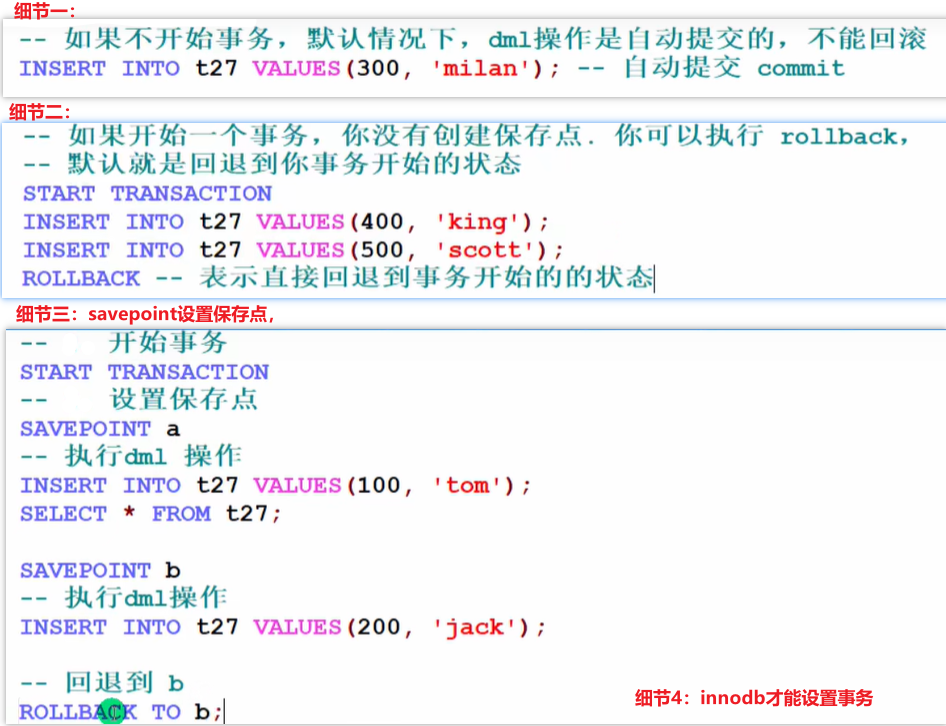Click the INSERT line with value 'jack'

pos(283,627)
